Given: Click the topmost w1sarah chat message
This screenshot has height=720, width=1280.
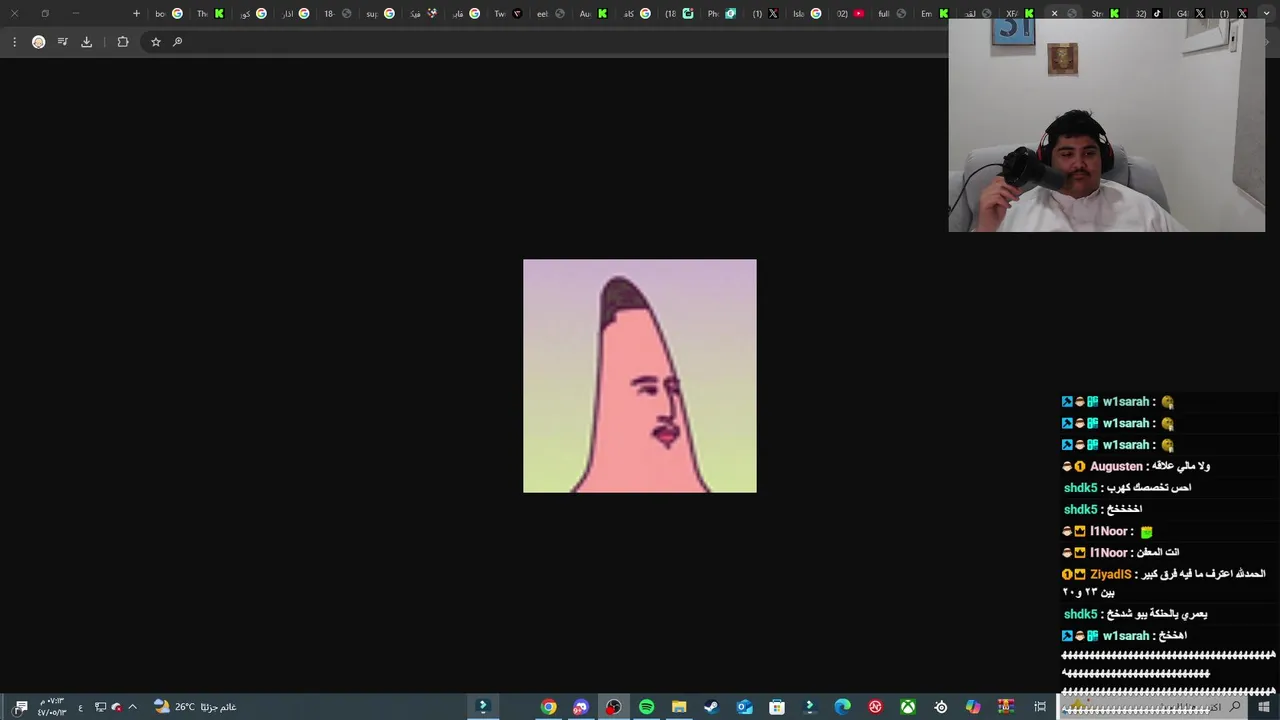Looking at the screenshot, I should click(x=1118, y=402).
